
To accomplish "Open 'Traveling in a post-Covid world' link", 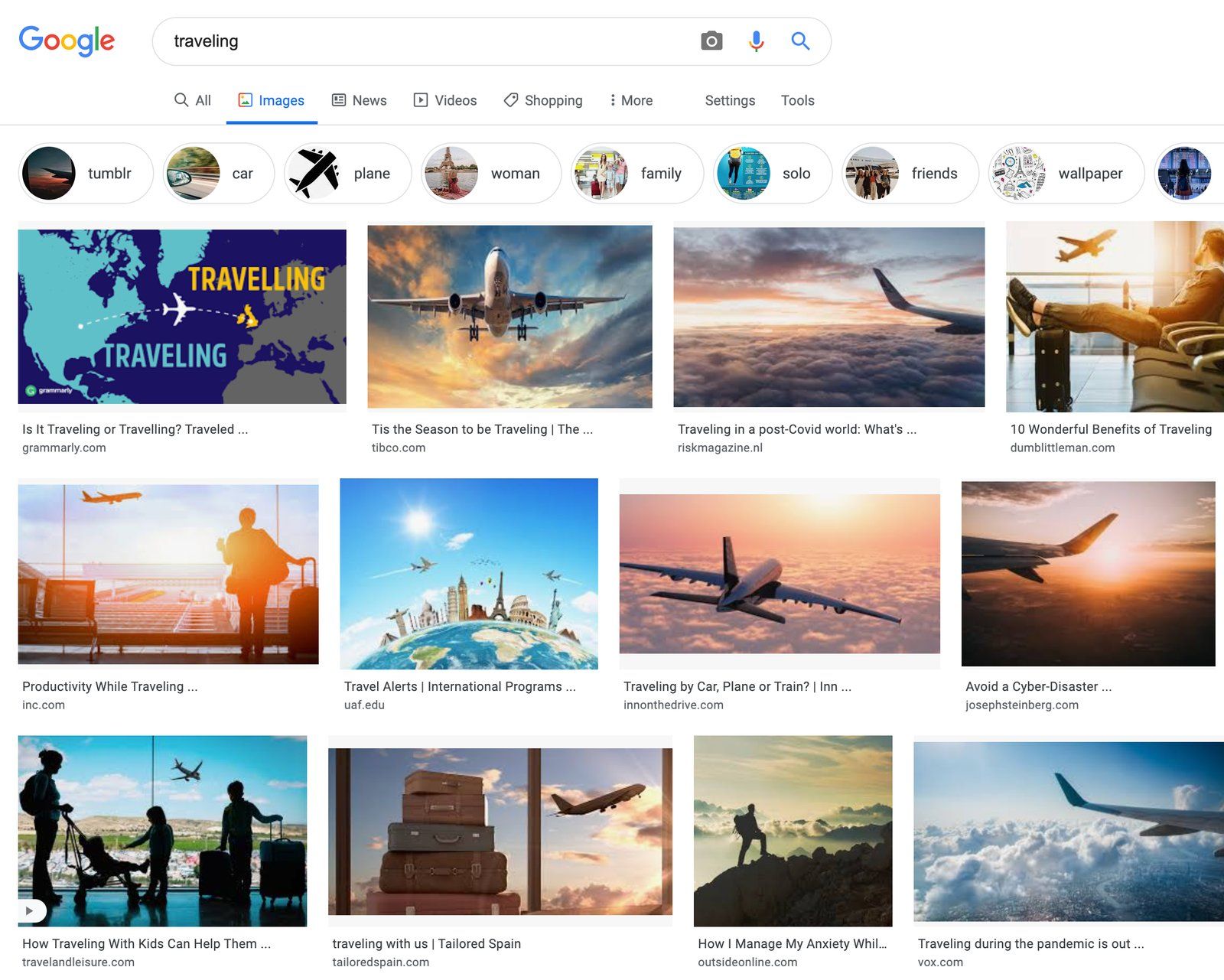I will pyautogui.click(x=797, y=429).
